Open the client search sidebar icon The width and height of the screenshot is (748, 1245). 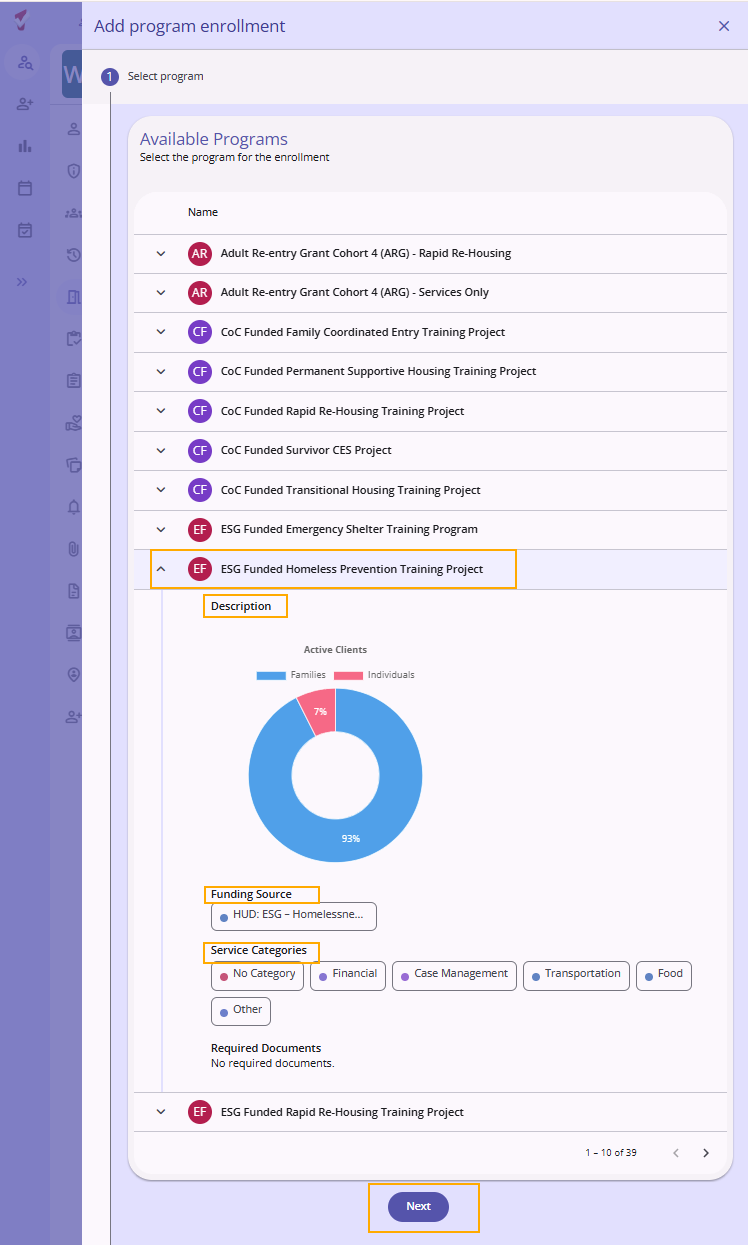[25, 63]
